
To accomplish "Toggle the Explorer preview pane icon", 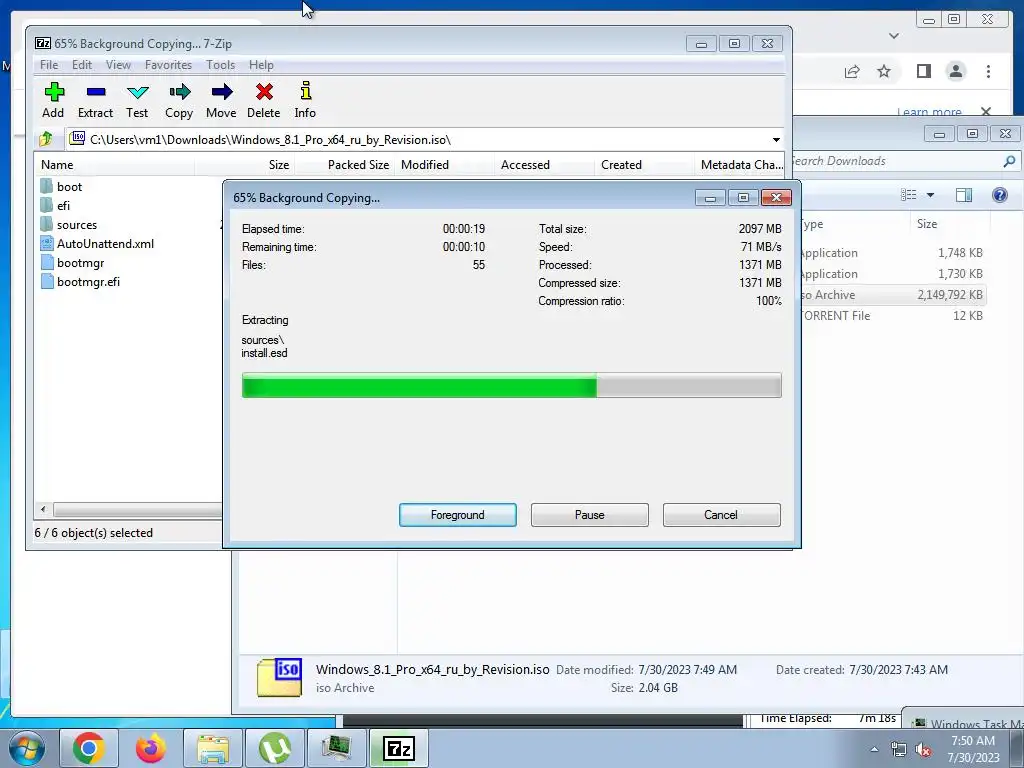I will [963, 195].
